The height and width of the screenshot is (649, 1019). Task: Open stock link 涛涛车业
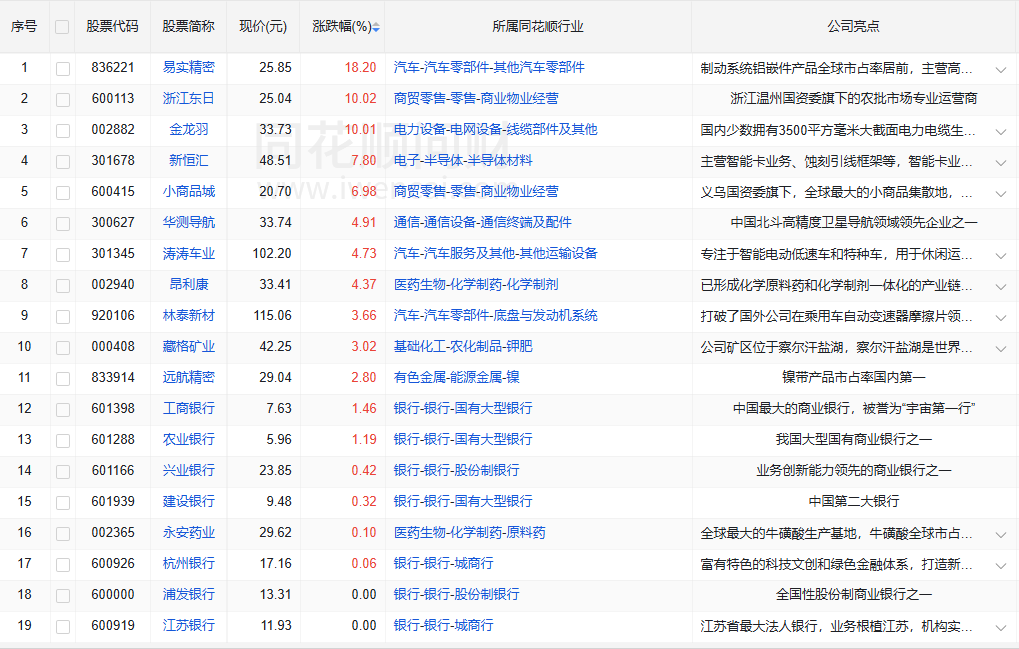[x=188, y=253]
